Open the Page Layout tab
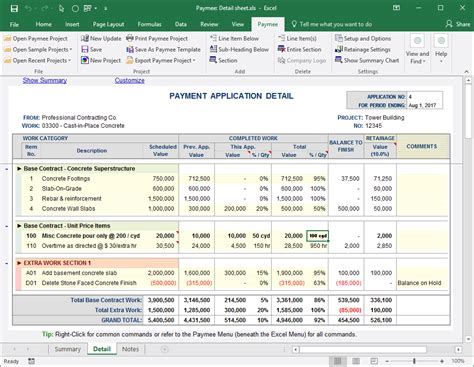This screenshot has width=474, height=367. tap(108, 24)
